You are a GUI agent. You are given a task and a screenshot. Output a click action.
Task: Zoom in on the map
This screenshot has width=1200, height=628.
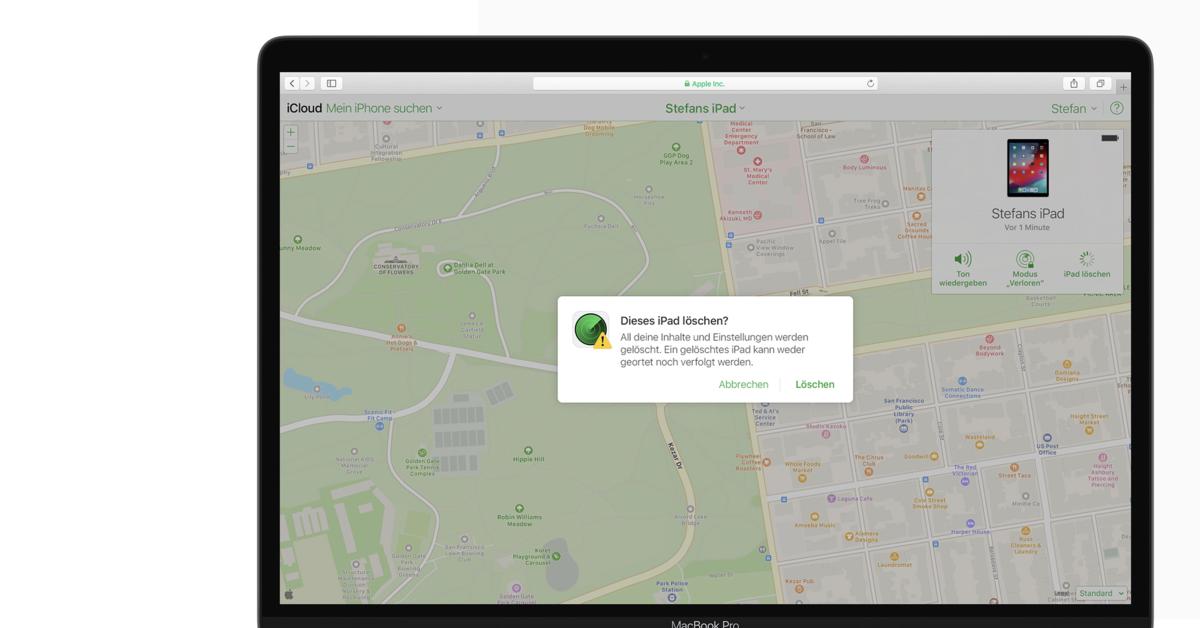[x=291, y=132]
